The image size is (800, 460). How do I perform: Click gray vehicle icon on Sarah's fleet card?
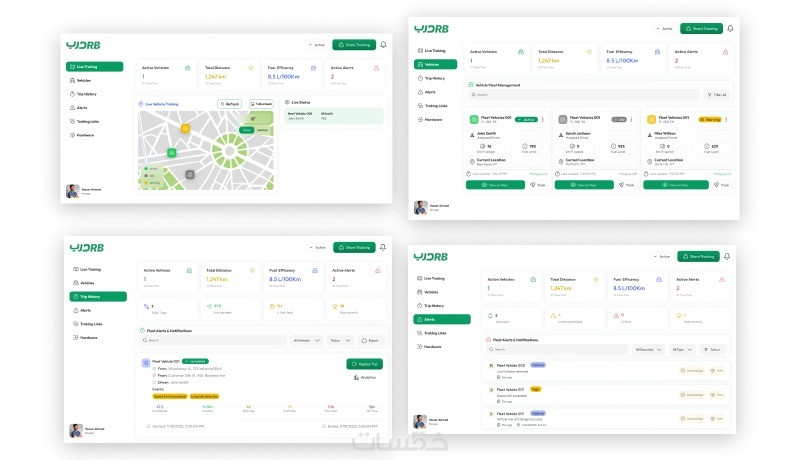click(x=563, y=119)
